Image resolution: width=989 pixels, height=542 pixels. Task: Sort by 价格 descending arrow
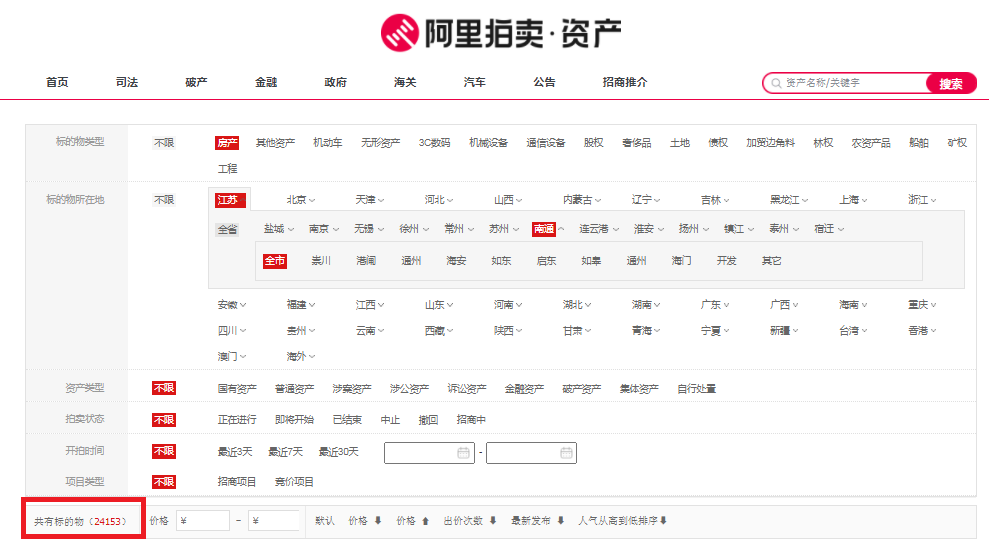click(x=378, y=521)
